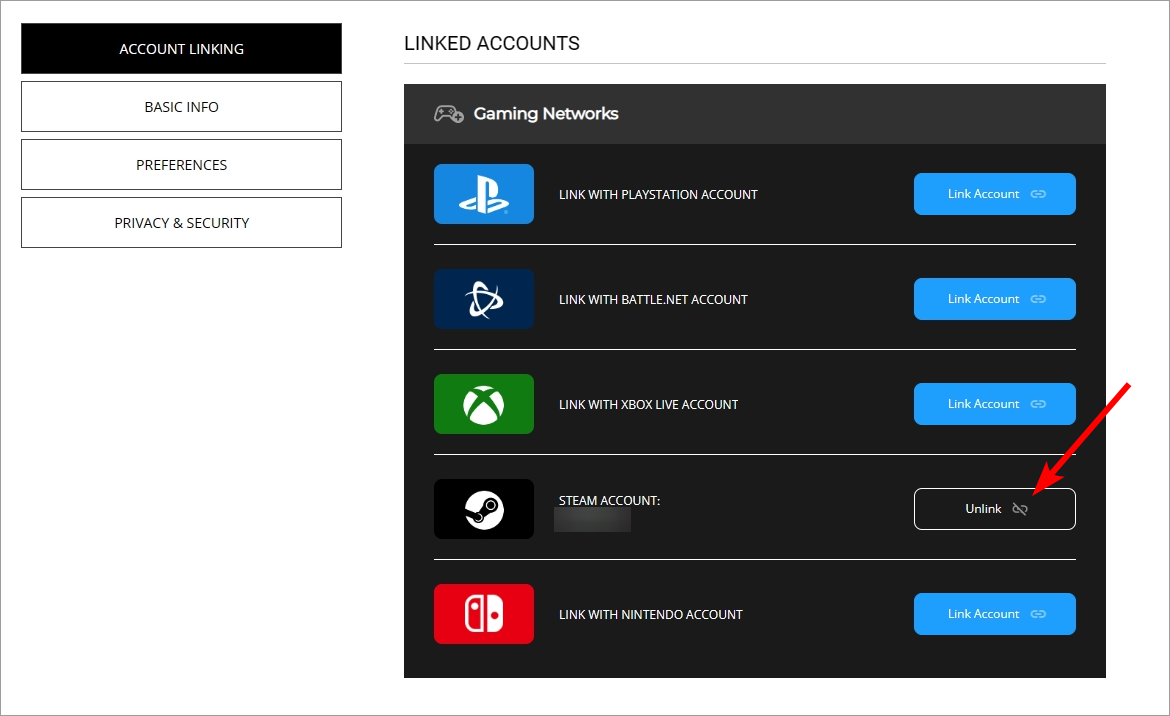Click the Steam Account label text
The height and width of the screenshot is (716, 1170).
(x=610, y=500)
